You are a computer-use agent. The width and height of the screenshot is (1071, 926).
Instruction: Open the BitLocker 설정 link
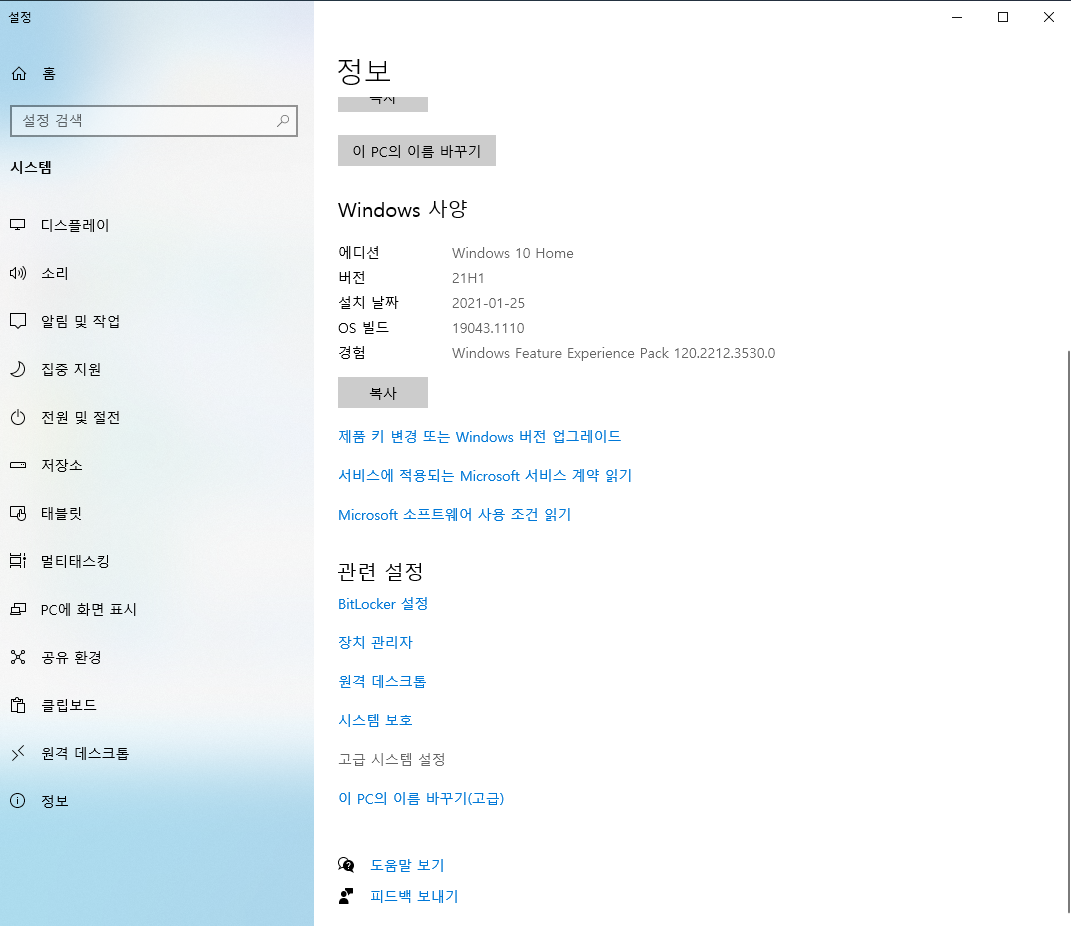click(x=382, y=604)
